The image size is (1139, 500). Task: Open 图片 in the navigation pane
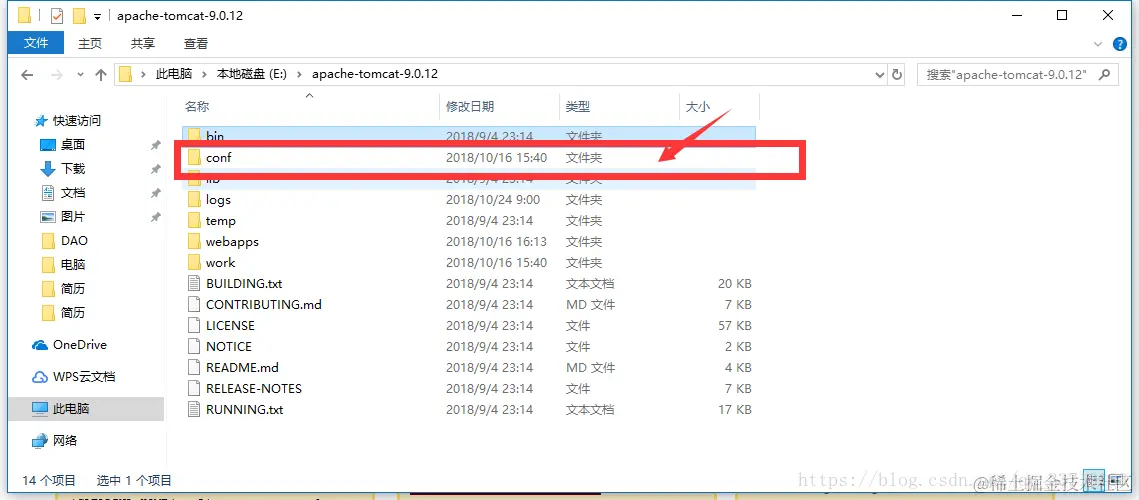point(73,217)
